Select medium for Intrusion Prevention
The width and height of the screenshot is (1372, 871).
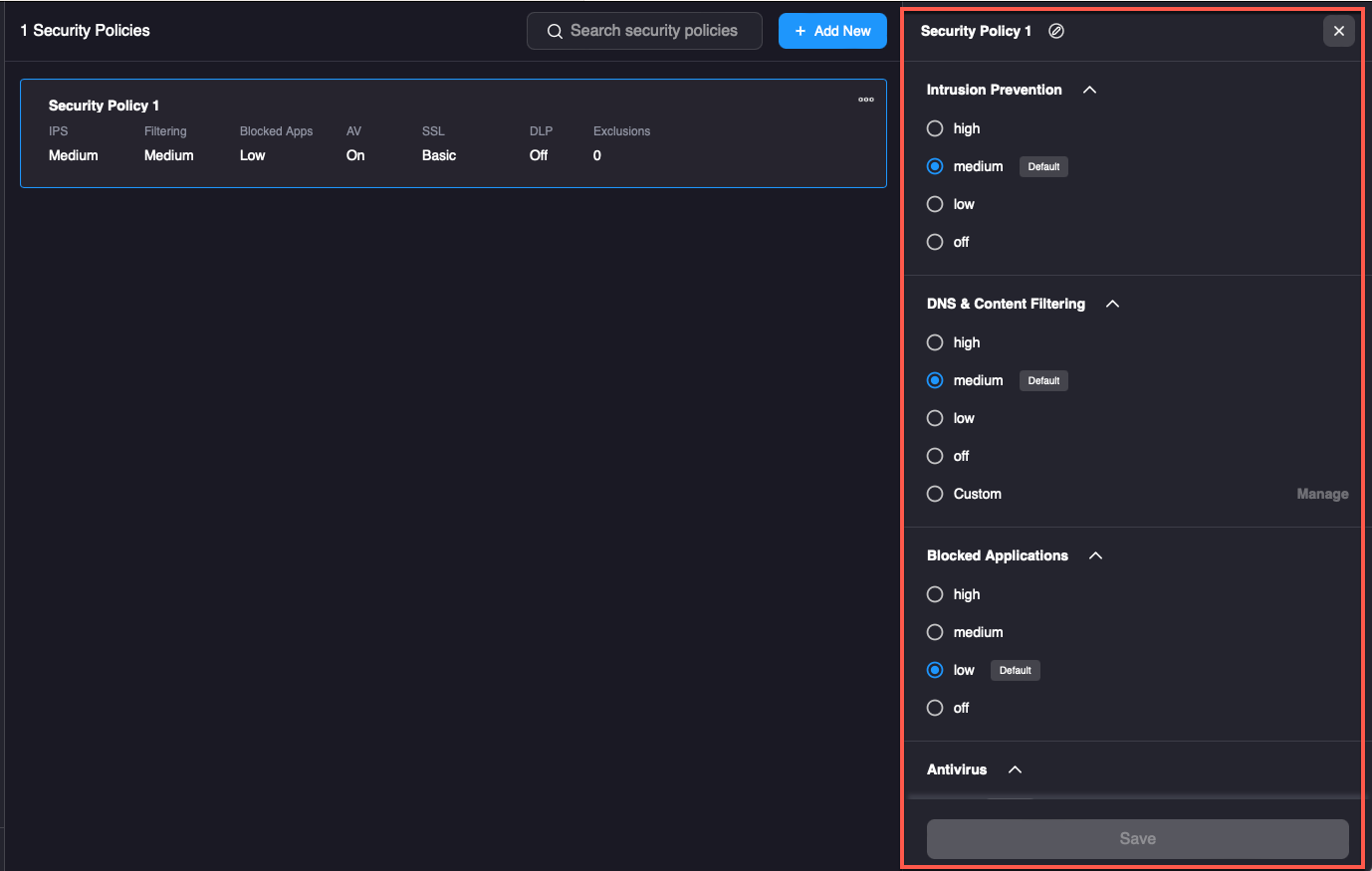(935, 166)
